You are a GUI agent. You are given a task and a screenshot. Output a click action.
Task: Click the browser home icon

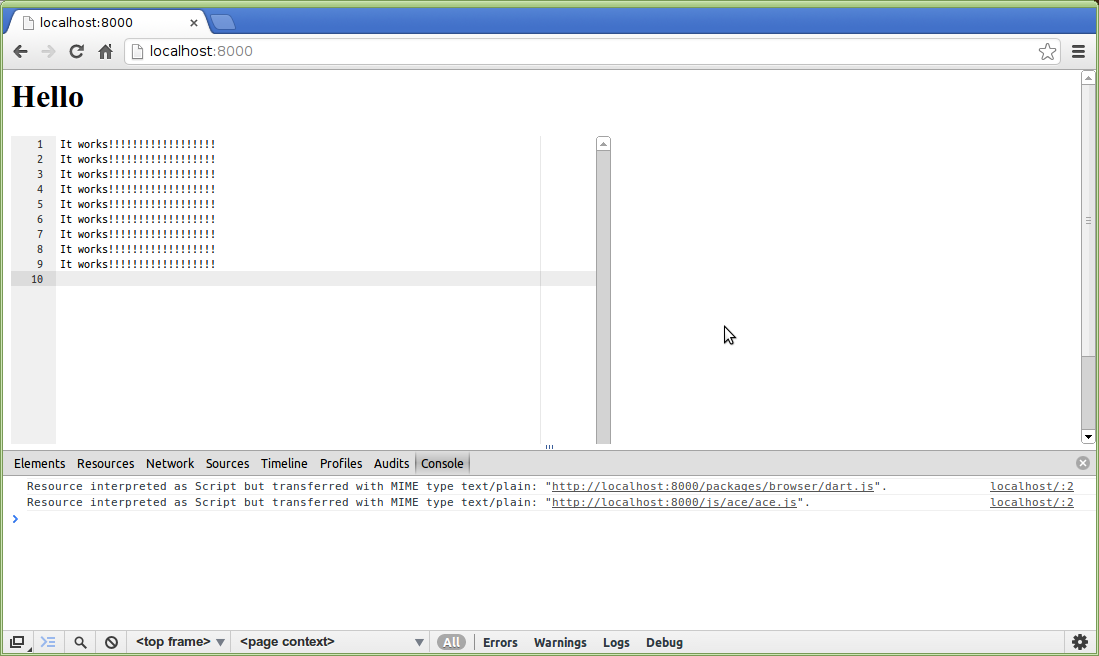pos(104,51)
